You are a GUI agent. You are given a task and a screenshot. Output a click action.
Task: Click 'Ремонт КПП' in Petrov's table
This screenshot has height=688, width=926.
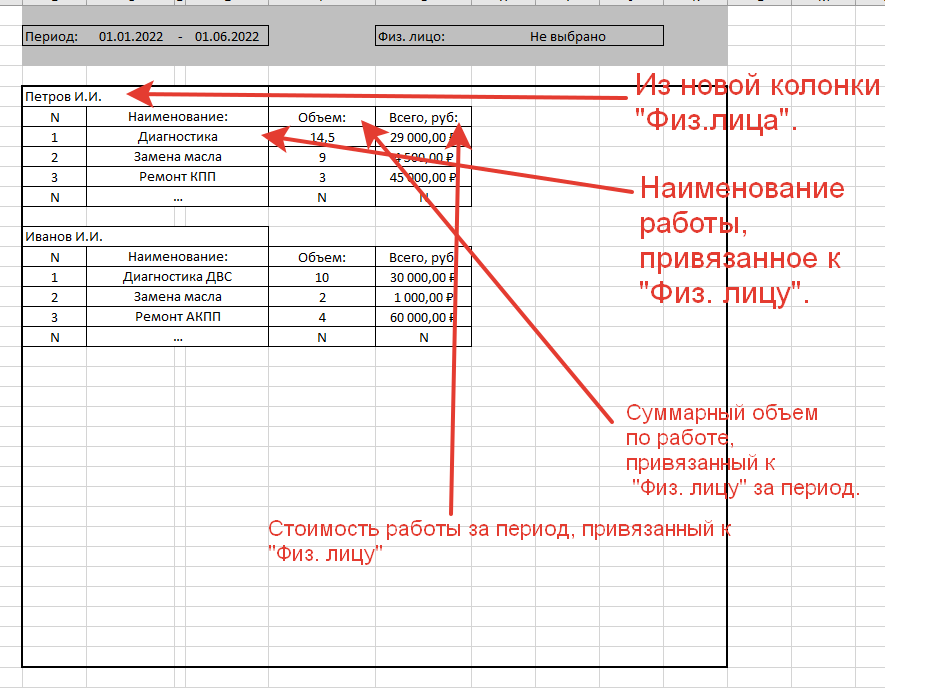177,177
